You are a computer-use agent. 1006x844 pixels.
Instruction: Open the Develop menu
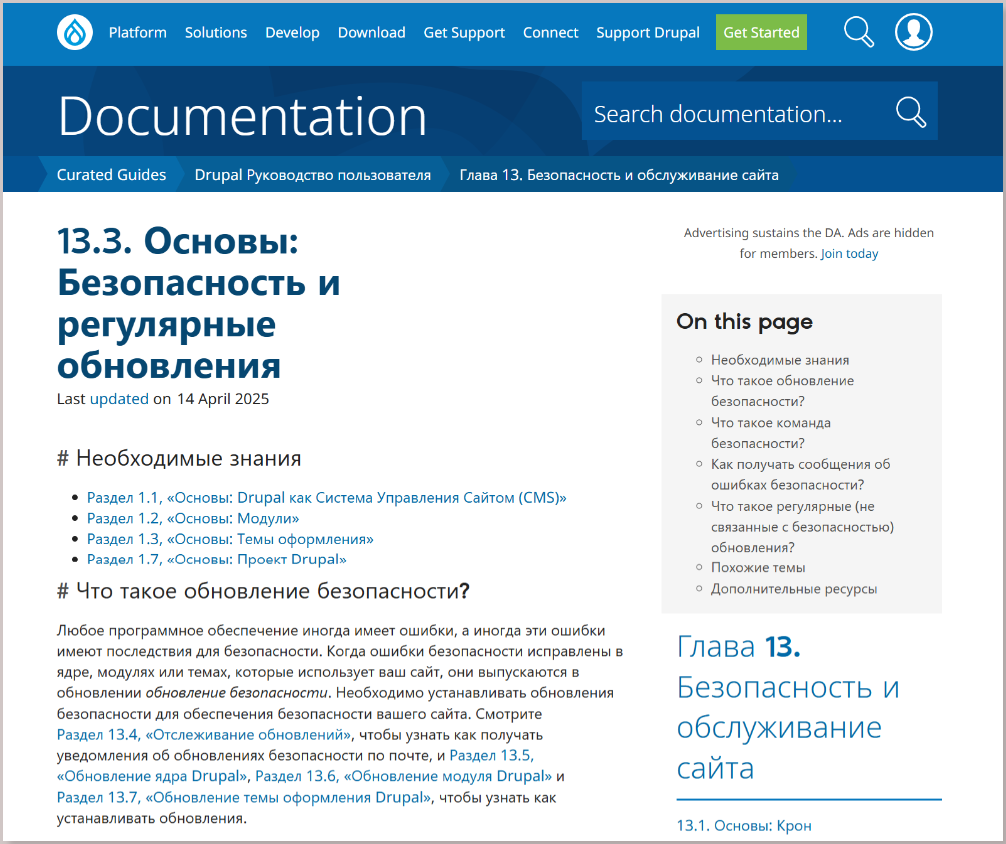(x=292, y=33)
